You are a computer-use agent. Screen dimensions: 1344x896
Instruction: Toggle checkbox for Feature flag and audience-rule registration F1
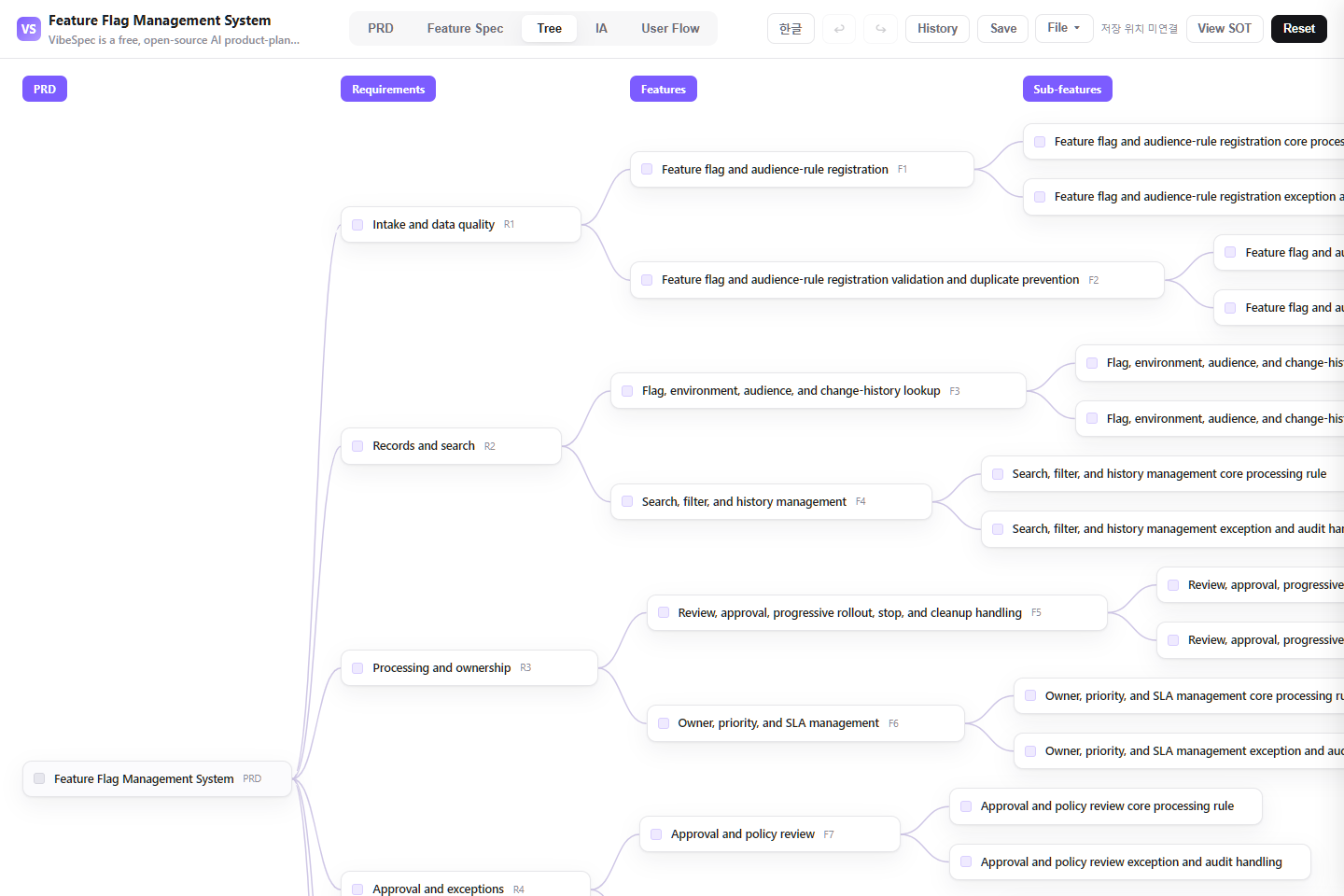coord(647,169)
